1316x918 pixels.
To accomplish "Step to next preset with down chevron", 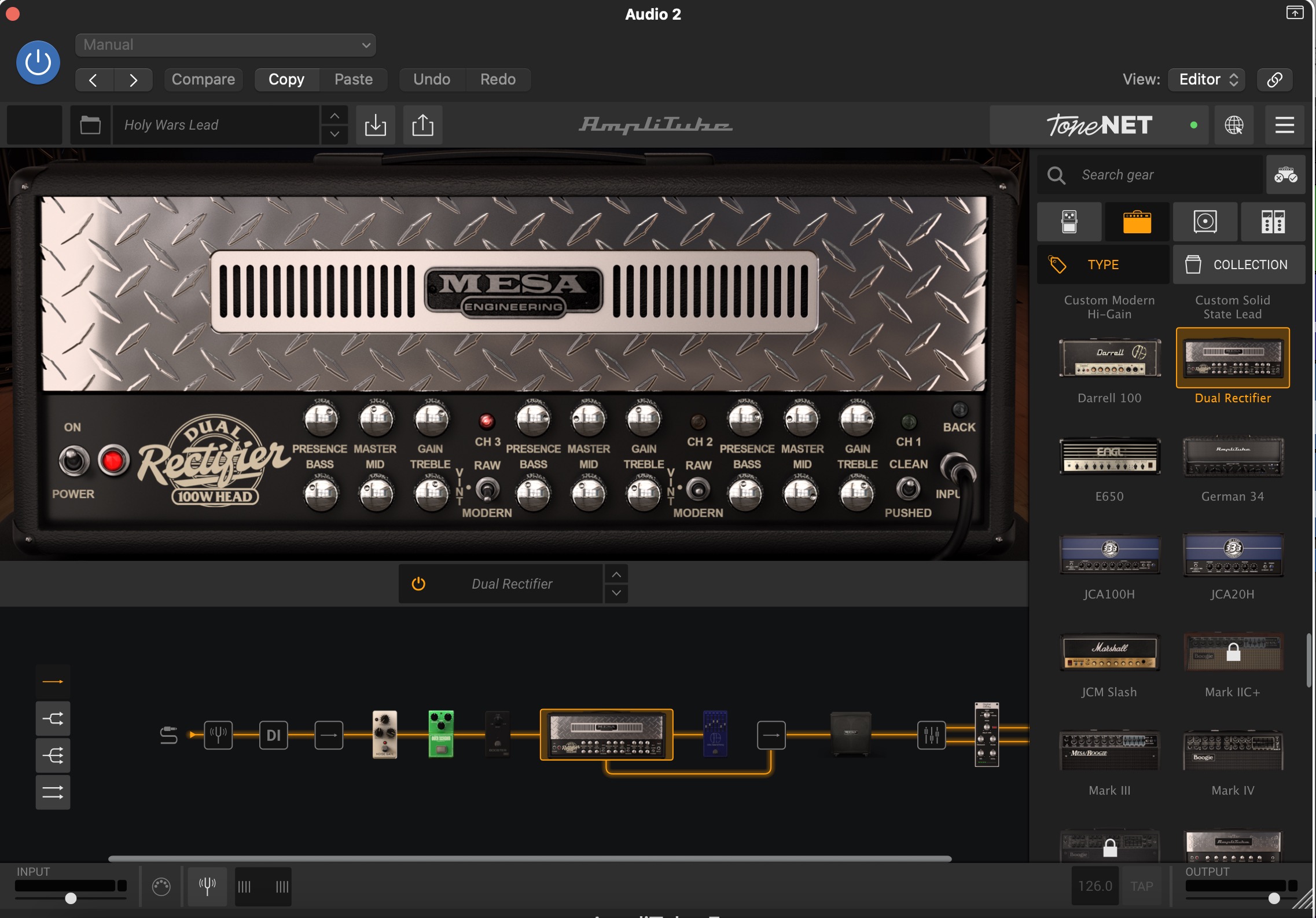I will click(x=334, y=134).
